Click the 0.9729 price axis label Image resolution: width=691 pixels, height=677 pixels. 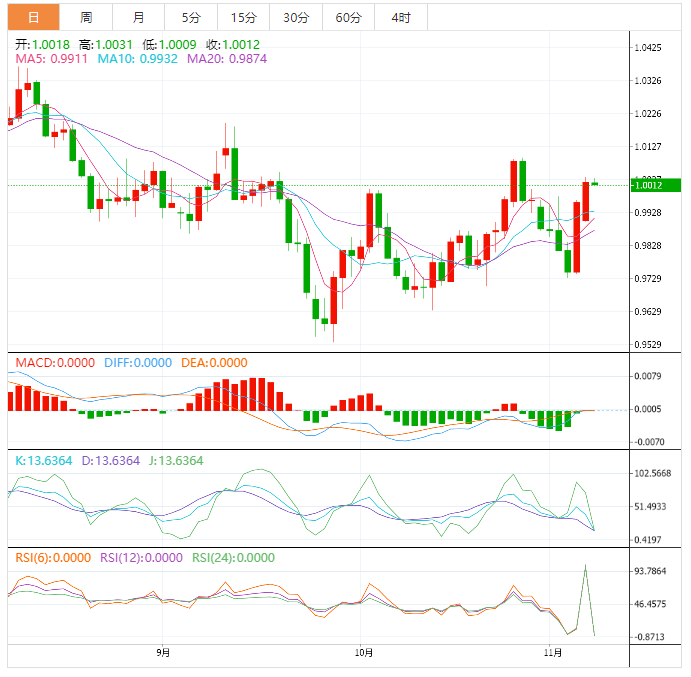[x=648, y=279]
